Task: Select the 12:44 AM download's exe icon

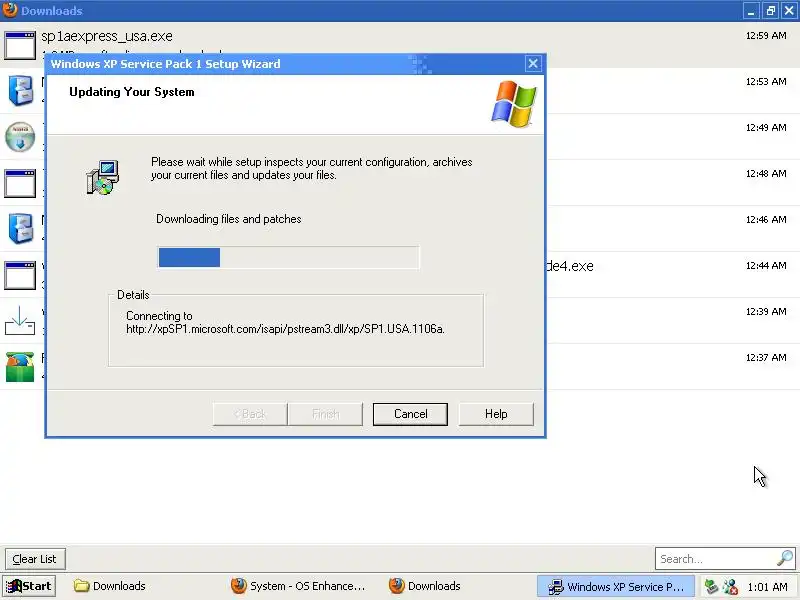Action: 20,274
